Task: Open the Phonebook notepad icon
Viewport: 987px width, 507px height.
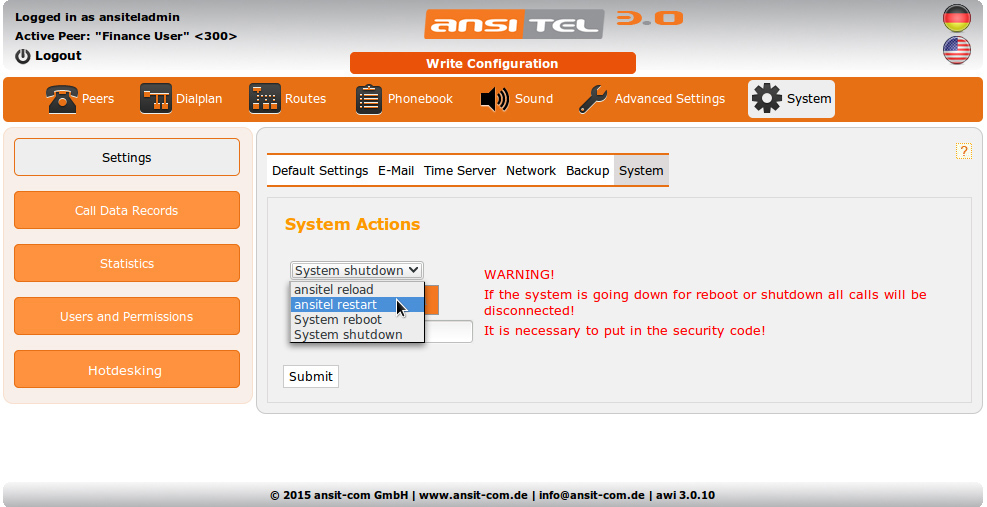Action: point(369,99)
